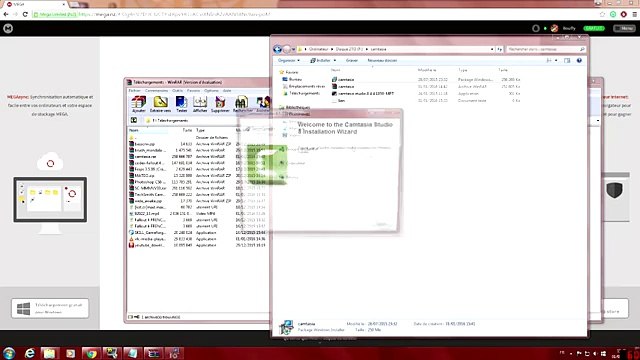Image resolution: width=640 pixels, height=360 pixels.
Task: Select Emplacements récents in Explorer sidebar
Action: tap(304, 86)
